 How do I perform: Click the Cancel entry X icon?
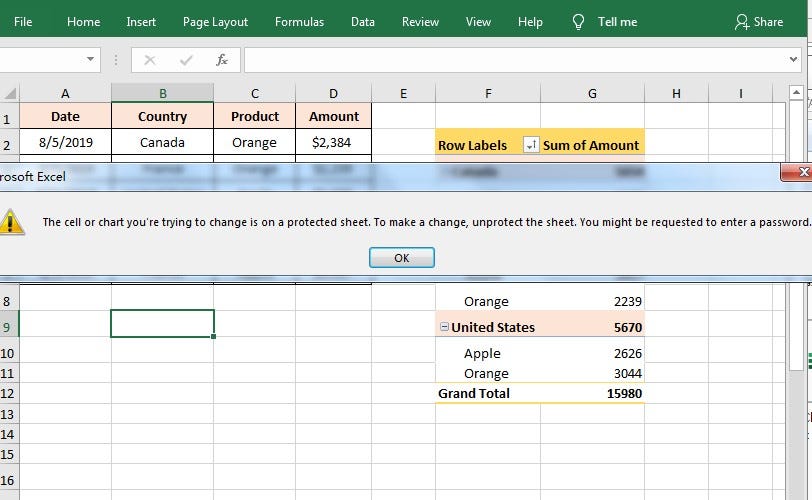tap(150, 61)
